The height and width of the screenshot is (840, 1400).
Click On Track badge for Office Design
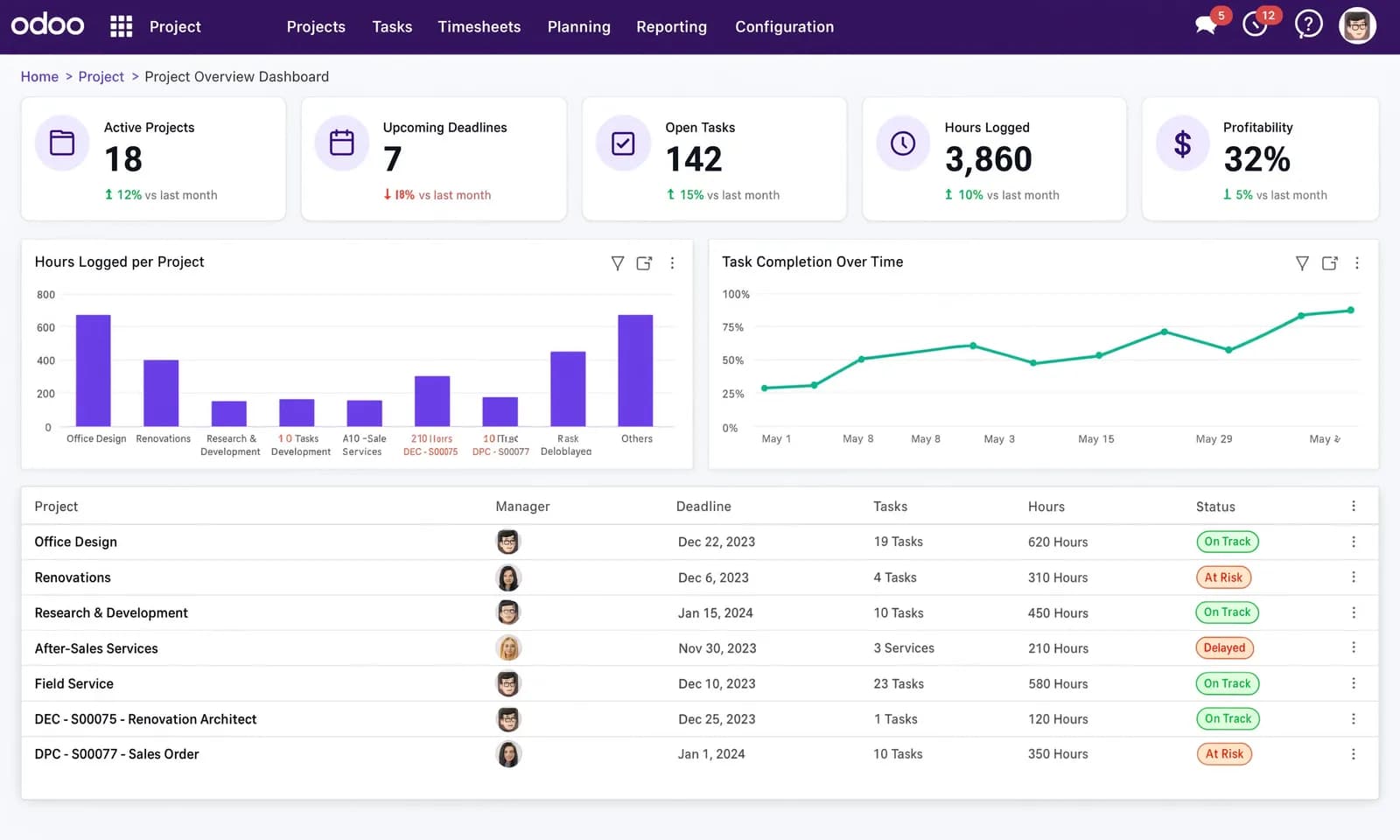[x=1227, y=542]
